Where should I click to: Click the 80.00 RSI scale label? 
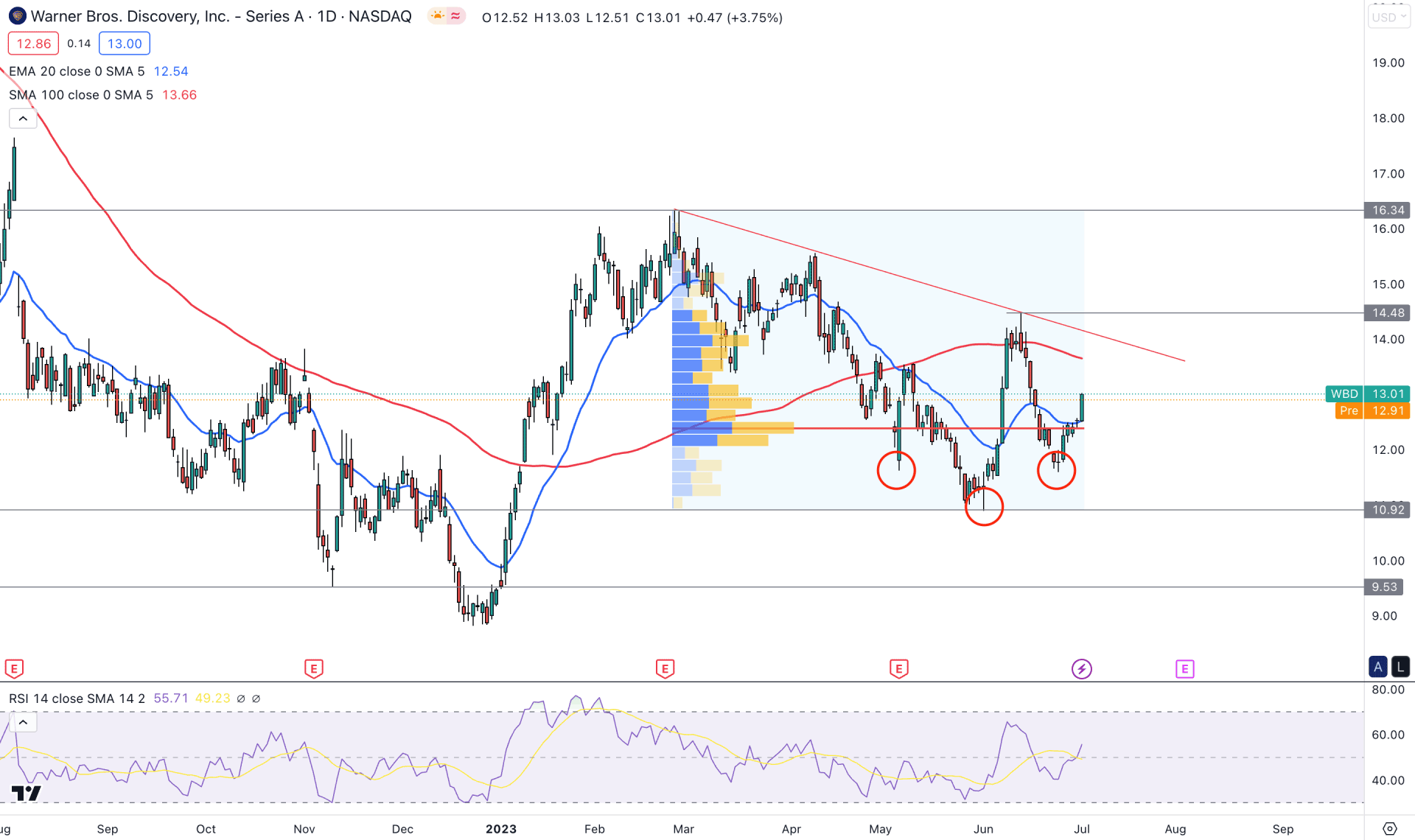(x=1388, y=690)
